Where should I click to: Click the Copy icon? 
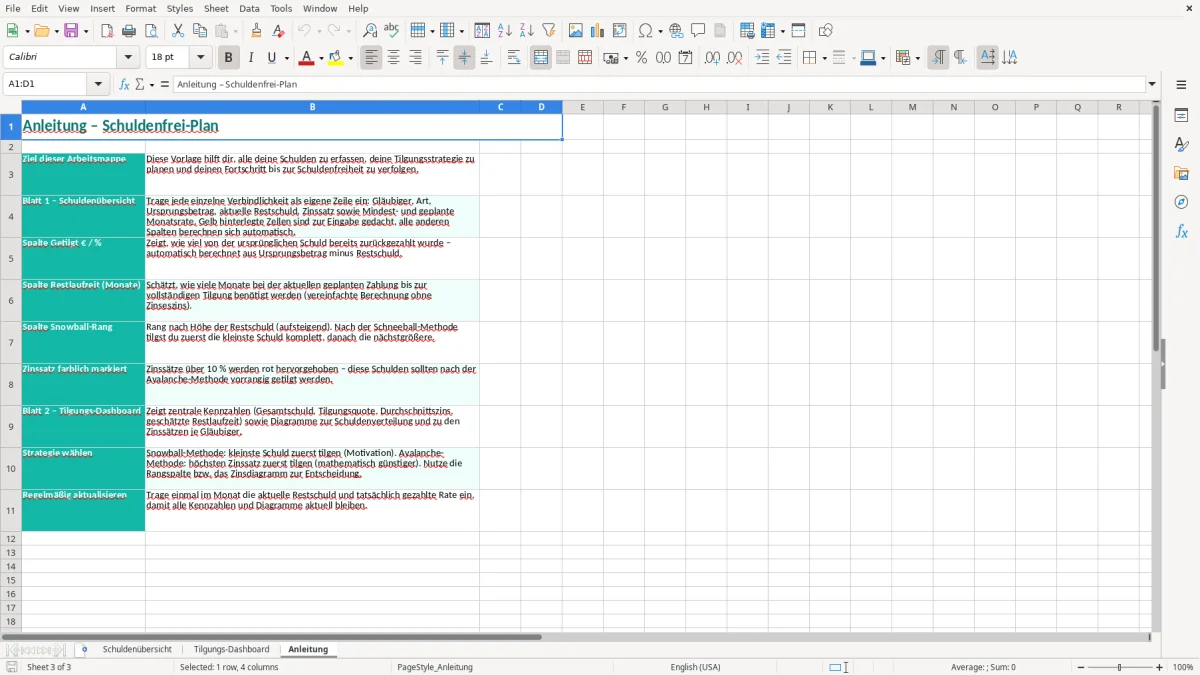click(200, 31)
